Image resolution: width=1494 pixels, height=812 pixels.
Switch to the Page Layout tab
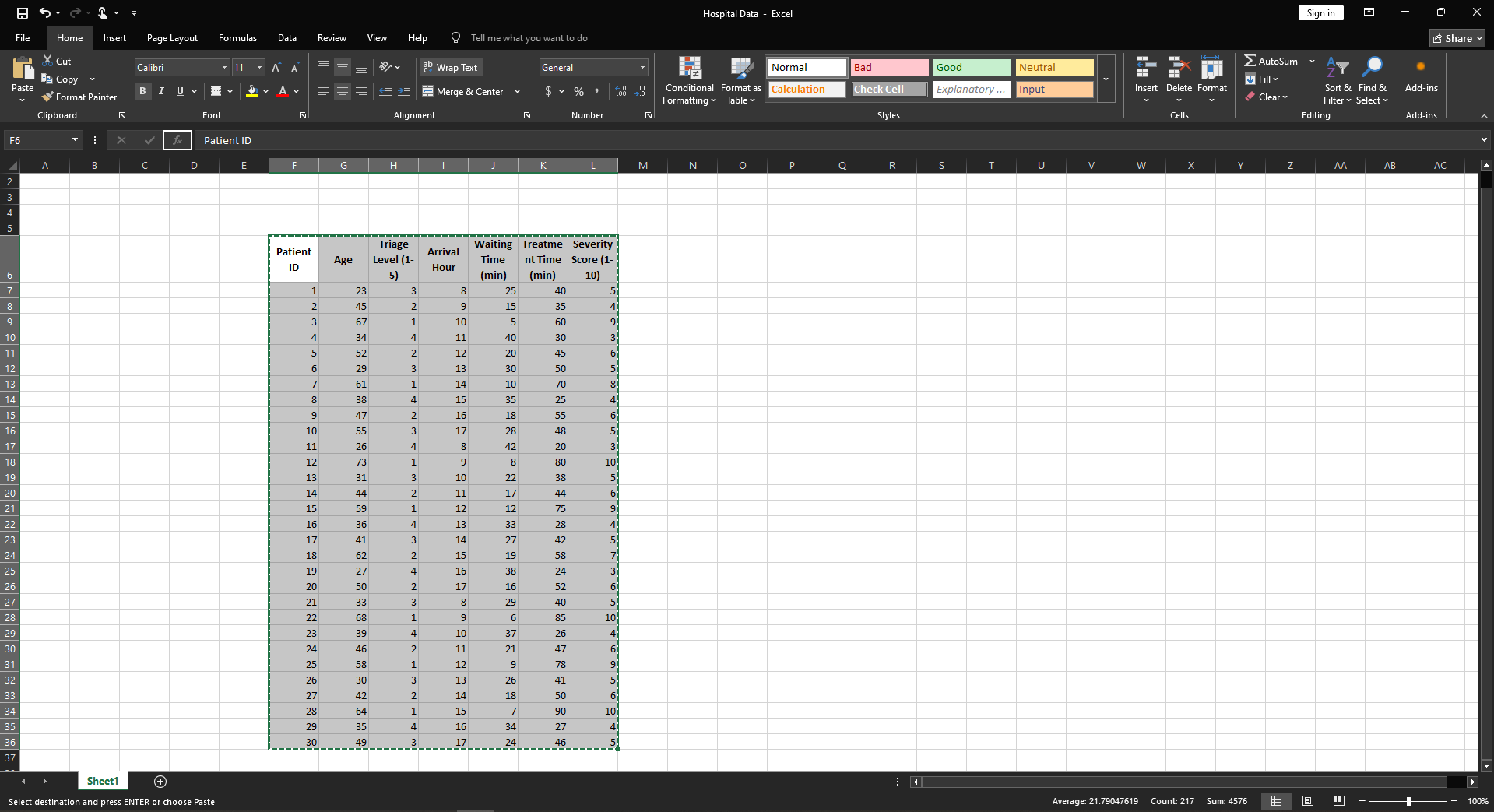[x=172, y=38]
